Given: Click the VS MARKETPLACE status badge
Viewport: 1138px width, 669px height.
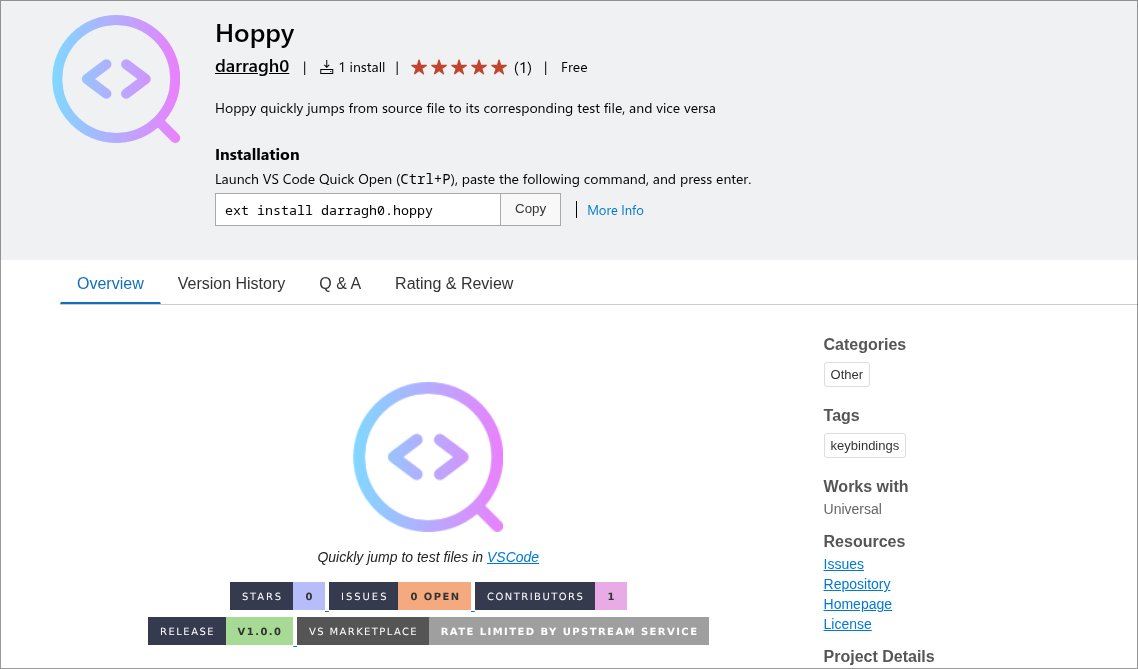Looking at the screenshot, I should [x=362, y=631].
